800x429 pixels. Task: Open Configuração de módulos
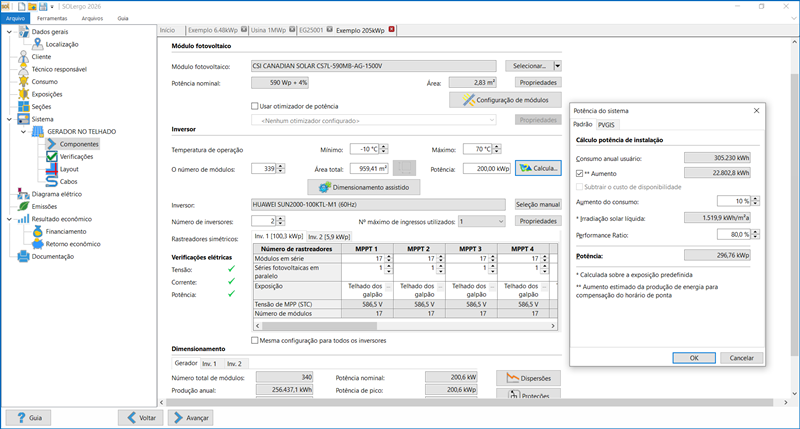pos(507,101)
